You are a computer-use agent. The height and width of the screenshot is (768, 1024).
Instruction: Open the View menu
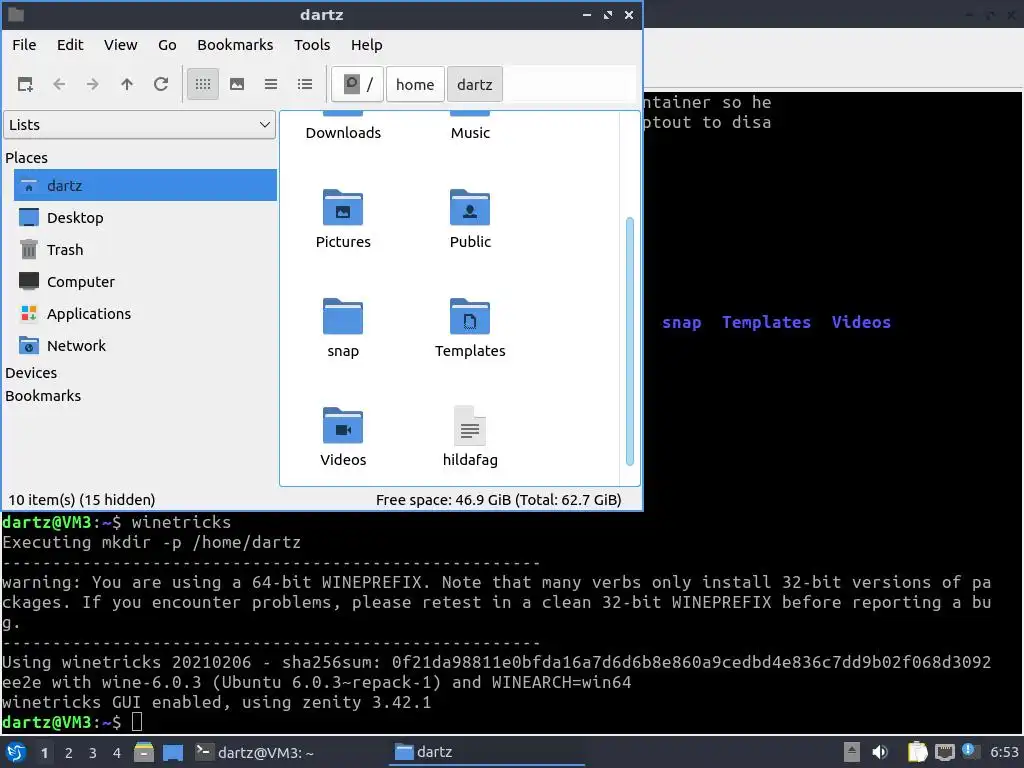click(121, 45)
